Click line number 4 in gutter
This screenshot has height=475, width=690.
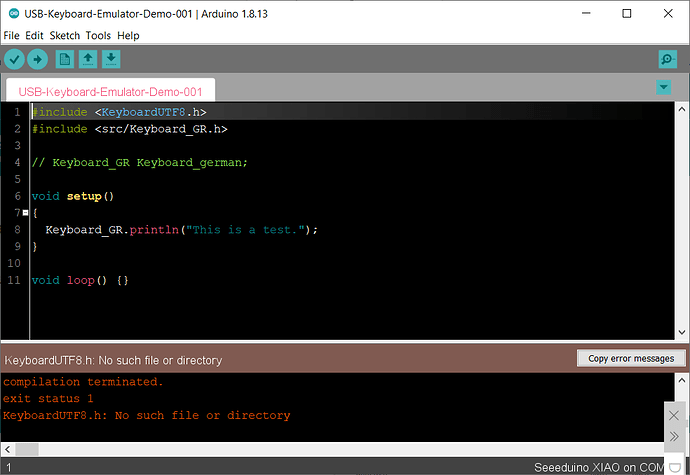point(17,162)
